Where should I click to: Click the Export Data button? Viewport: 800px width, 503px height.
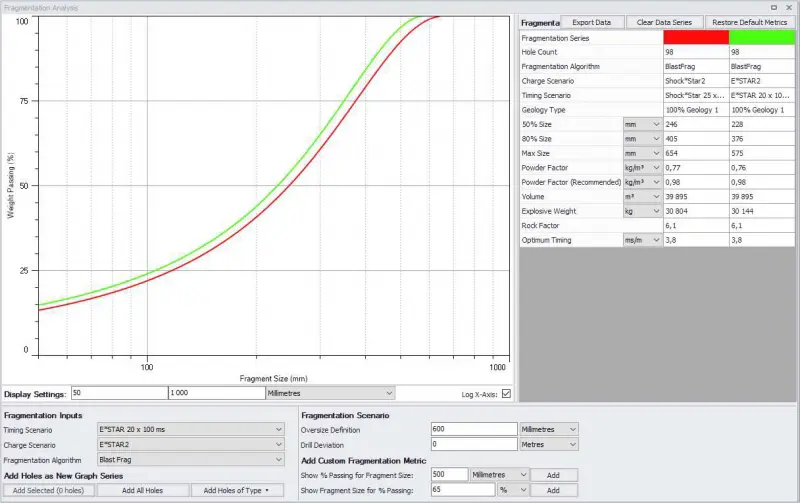pyautogui.click(x=593, y=22)
